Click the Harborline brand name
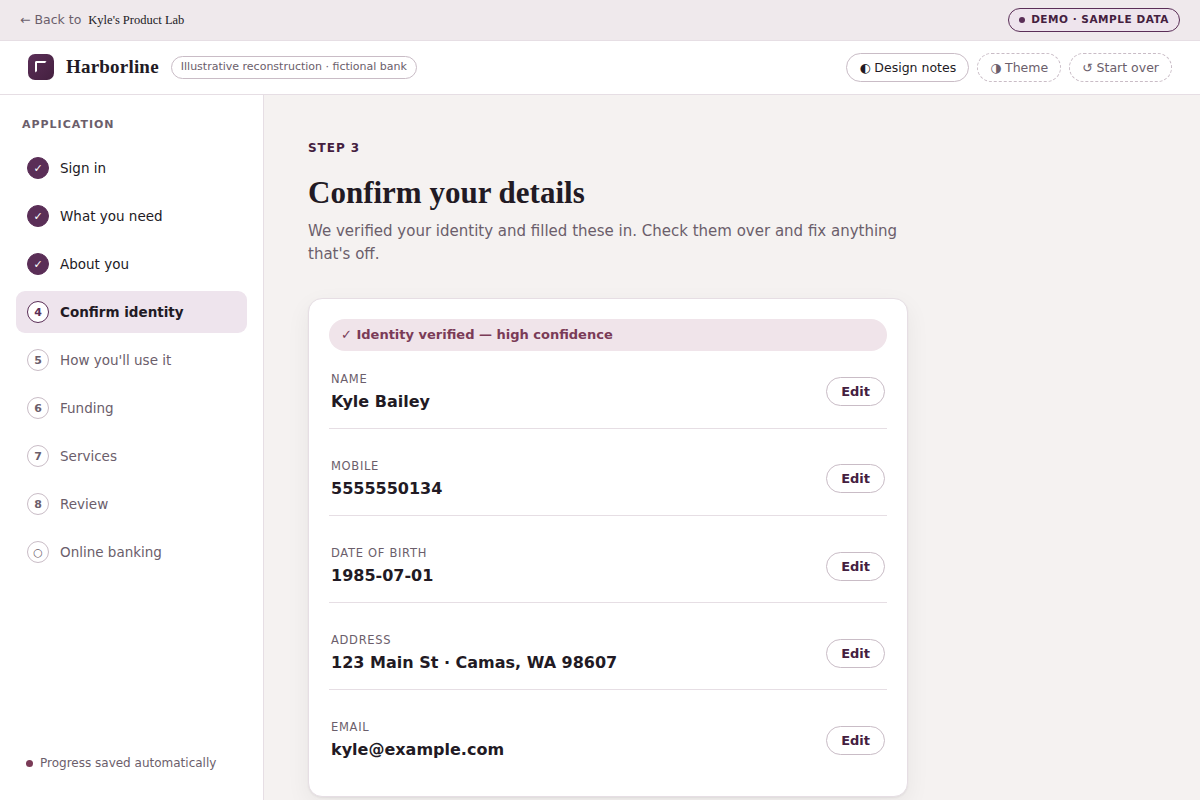Image resolution: width=1200 pixels, height=800 pixels. (x=112, y=67)
